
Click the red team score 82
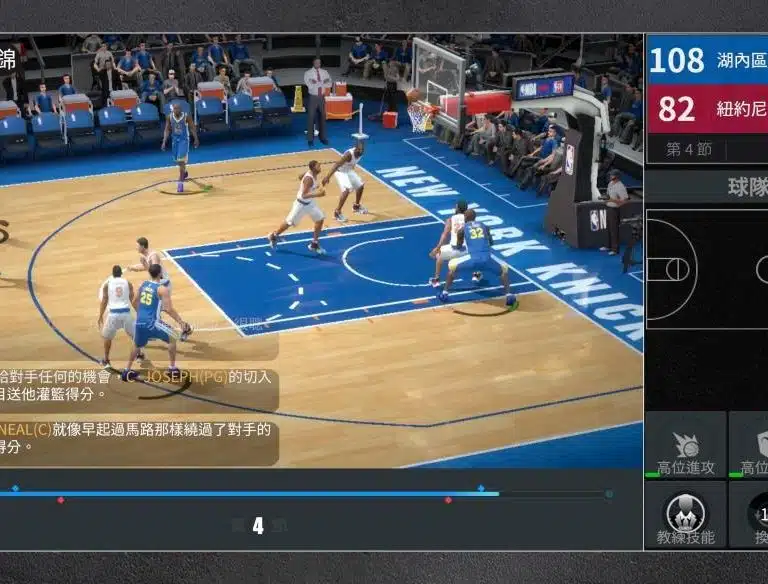click(x=677, y=109)
